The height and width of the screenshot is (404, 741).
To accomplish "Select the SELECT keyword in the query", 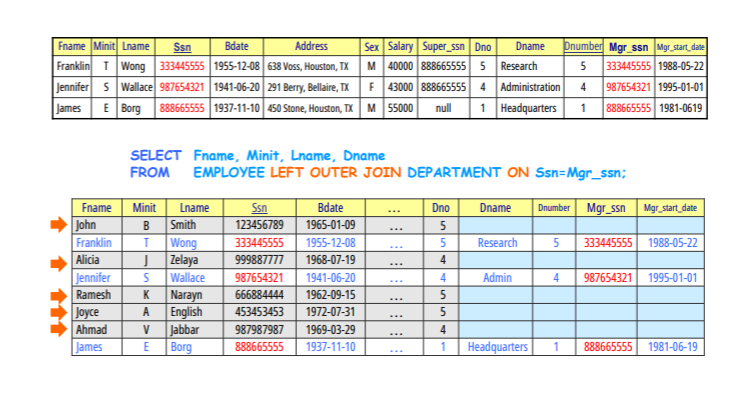I will tap(155, 155).
